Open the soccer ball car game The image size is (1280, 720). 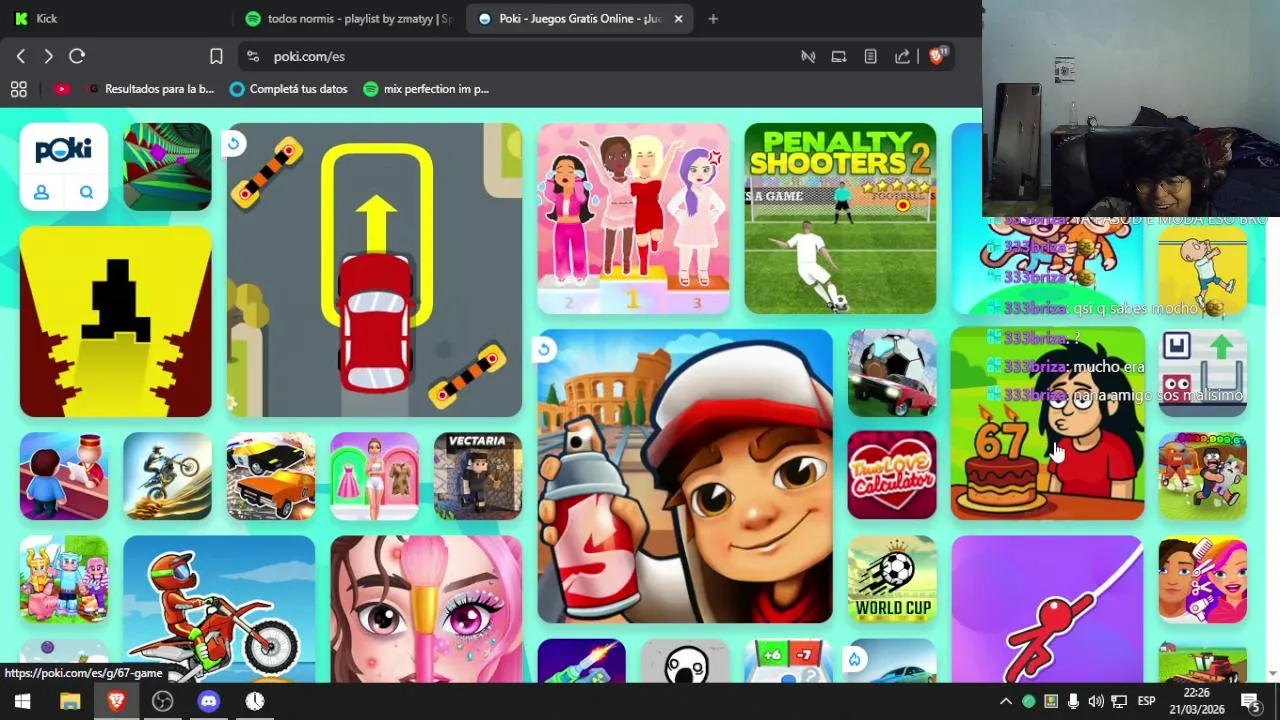coord(892,372)
